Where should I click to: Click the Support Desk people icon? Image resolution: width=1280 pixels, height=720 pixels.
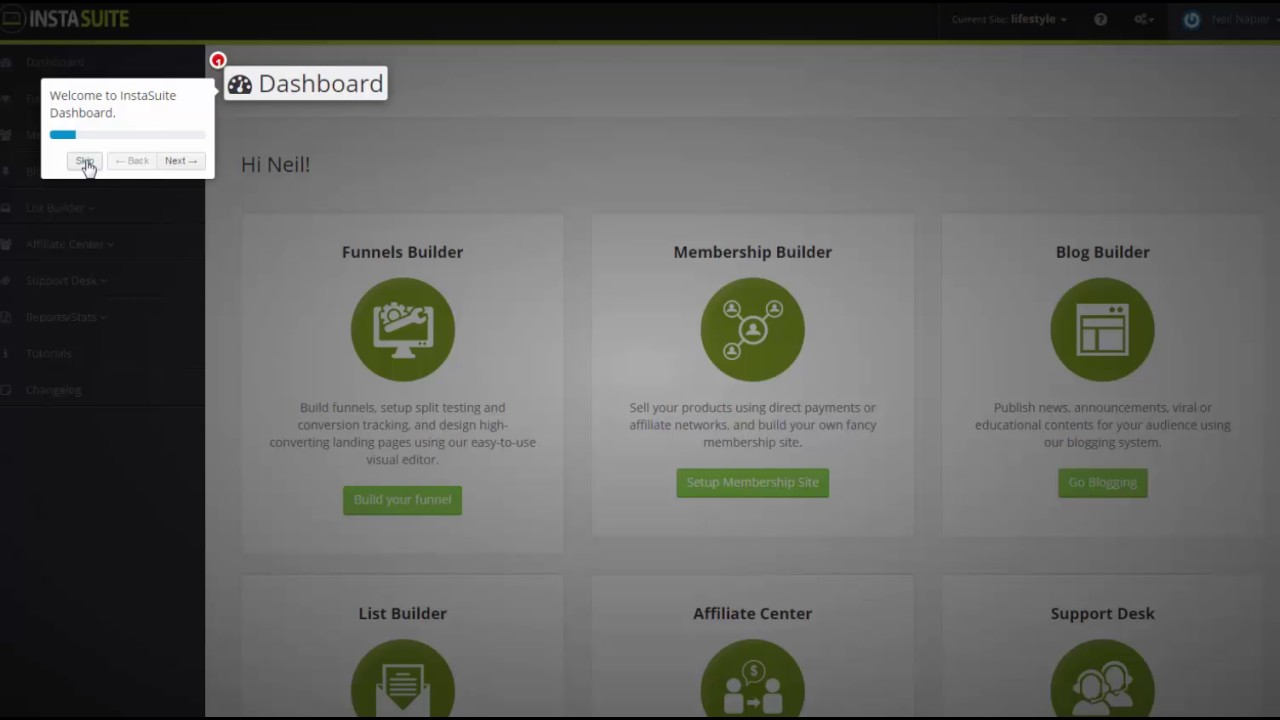[x=1103, y=678]
